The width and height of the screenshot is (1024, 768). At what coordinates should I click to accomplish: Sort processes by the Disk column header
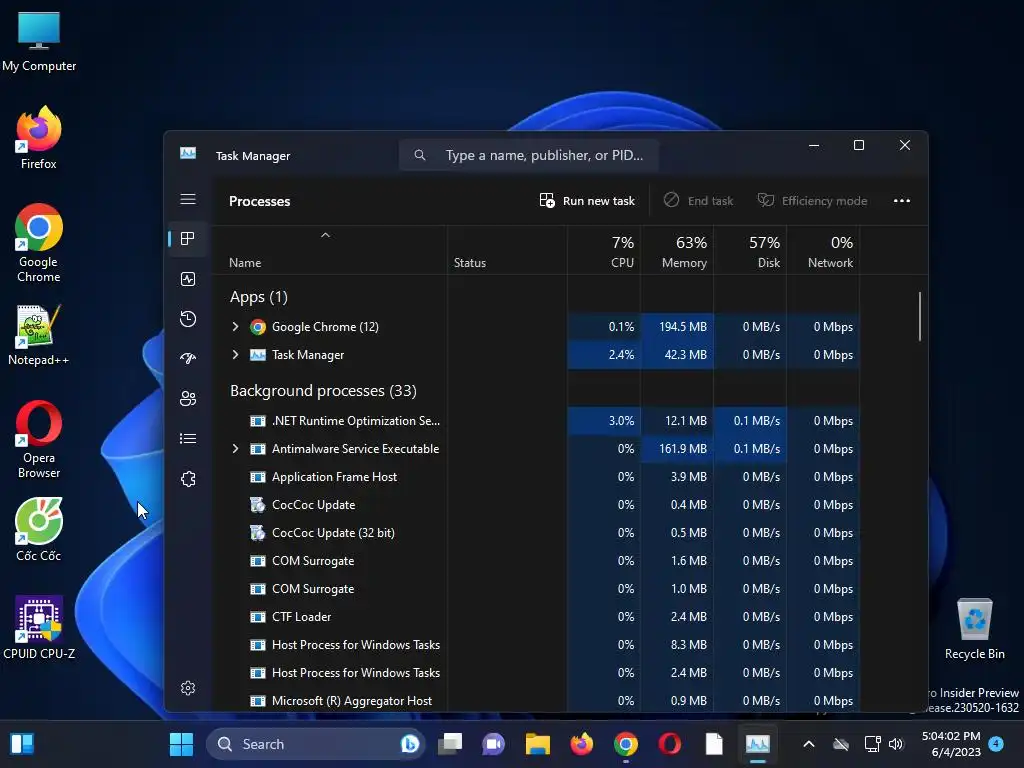pos(750,251)
